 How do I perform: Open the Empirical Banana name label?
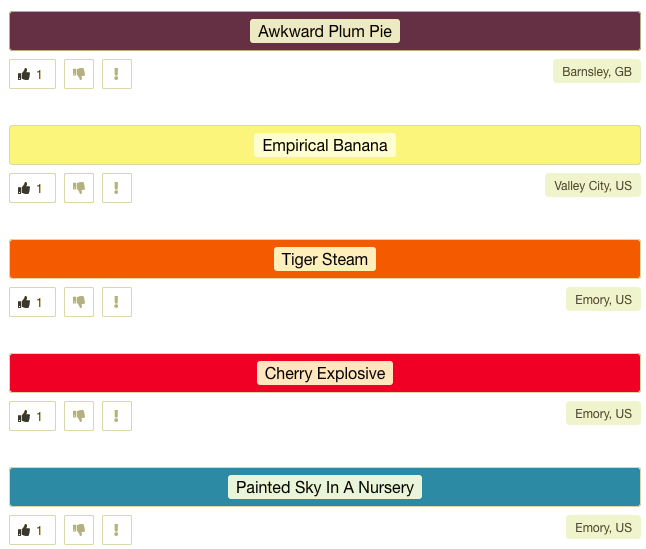[325, 145]
